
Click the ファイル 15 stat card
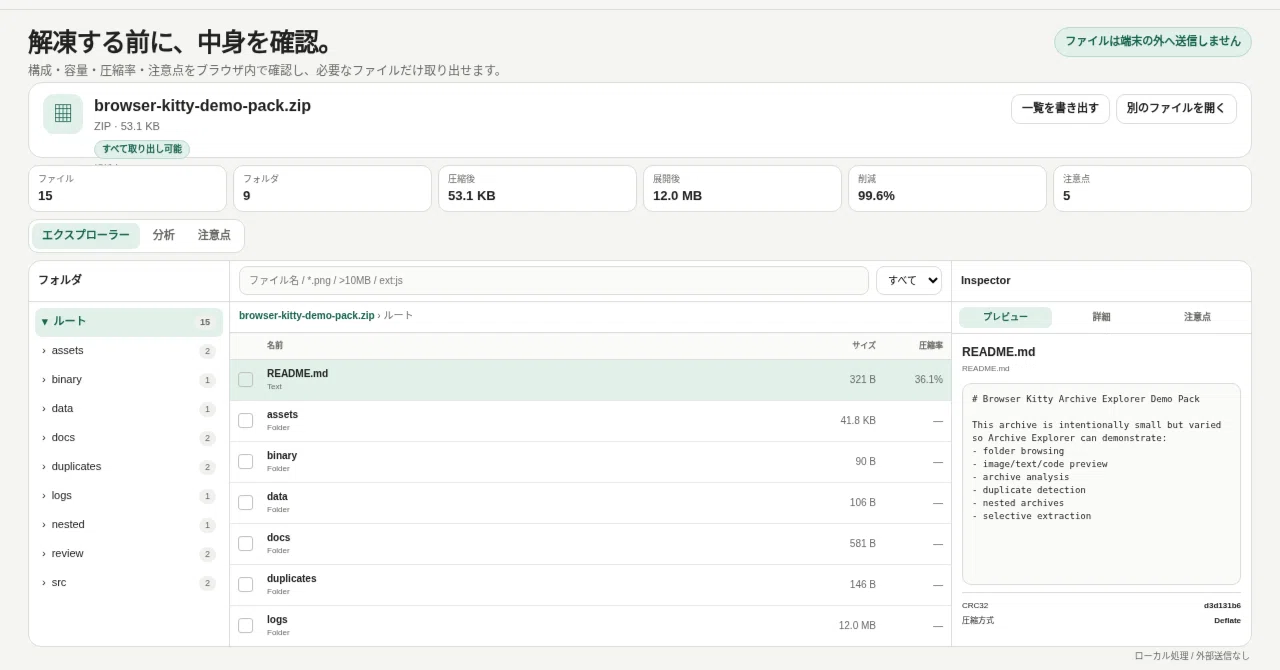coord(128,188)
